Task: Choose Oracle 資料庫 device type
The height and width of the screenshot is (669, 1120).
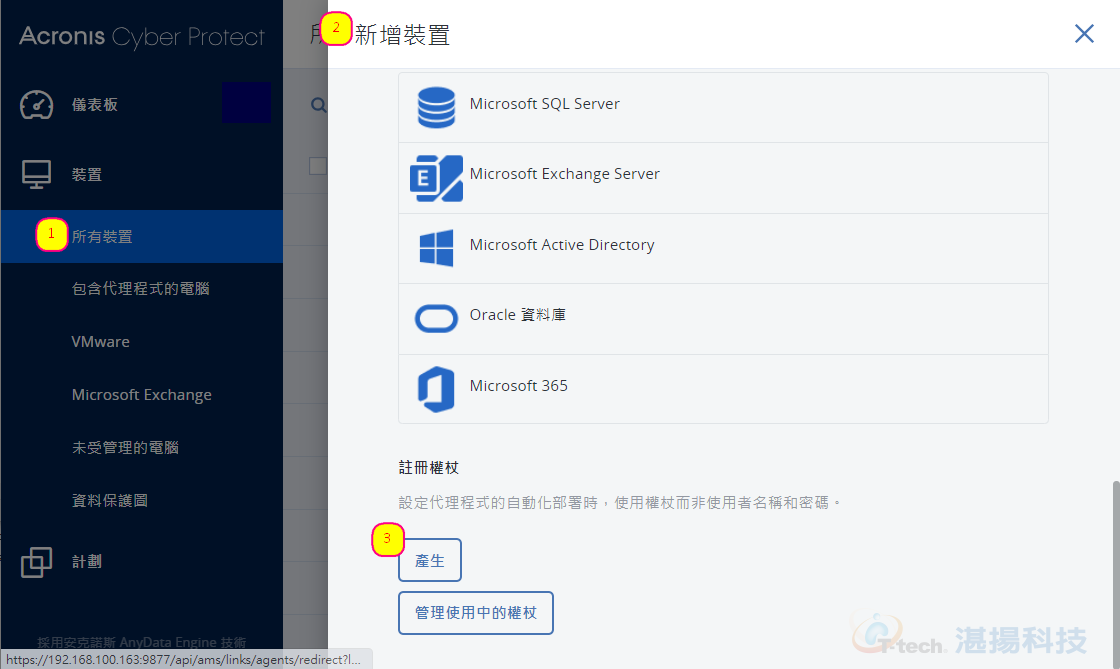Action: click(723, 318)
